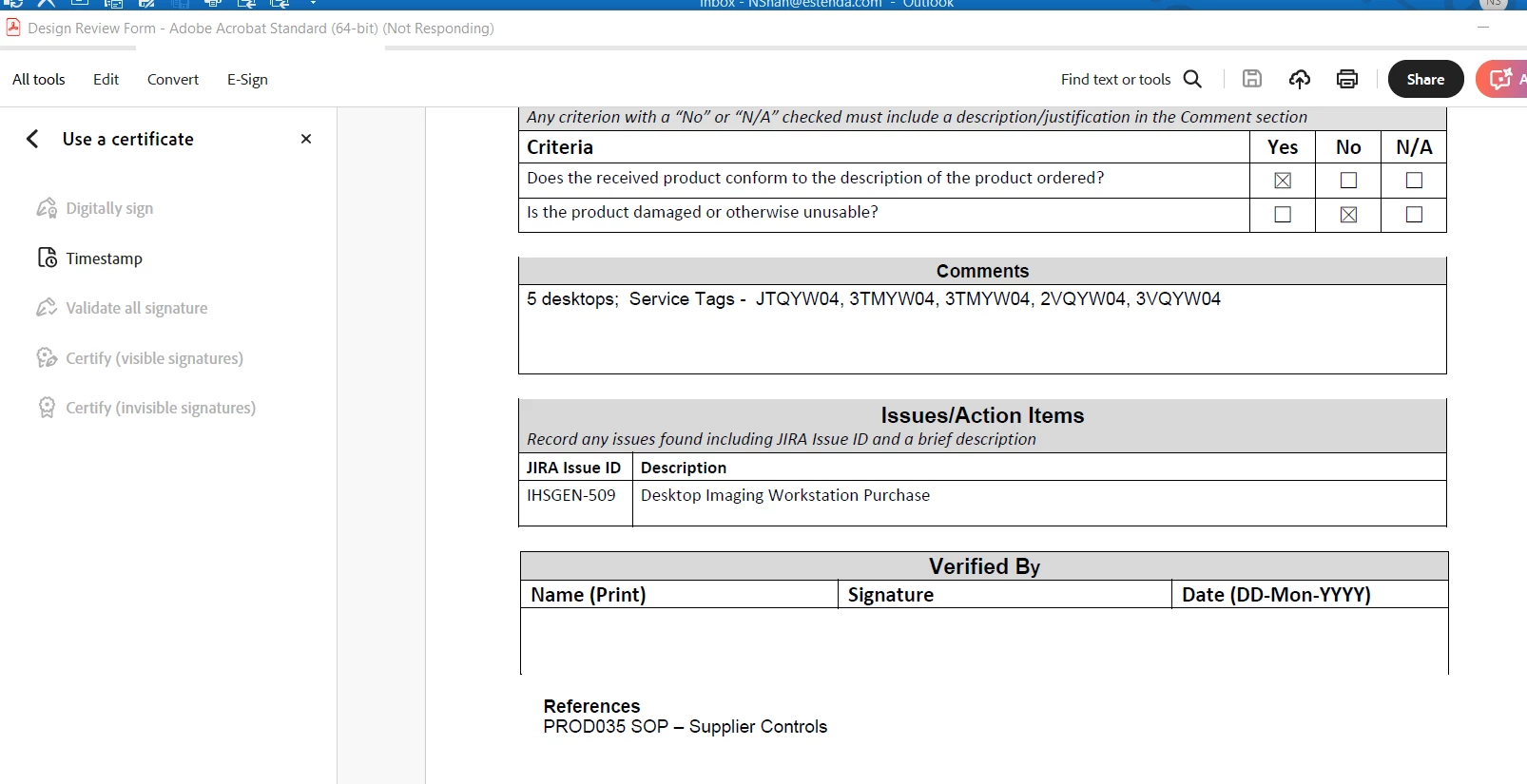Click into the Comments text field
Screen dimensions: 1527x784
[982, 329]
